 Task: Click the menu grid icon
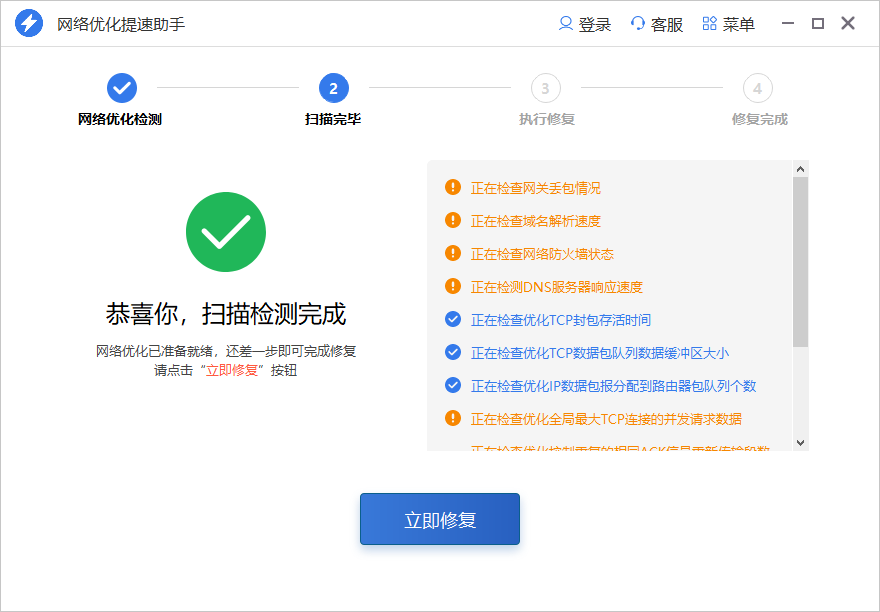710,24
